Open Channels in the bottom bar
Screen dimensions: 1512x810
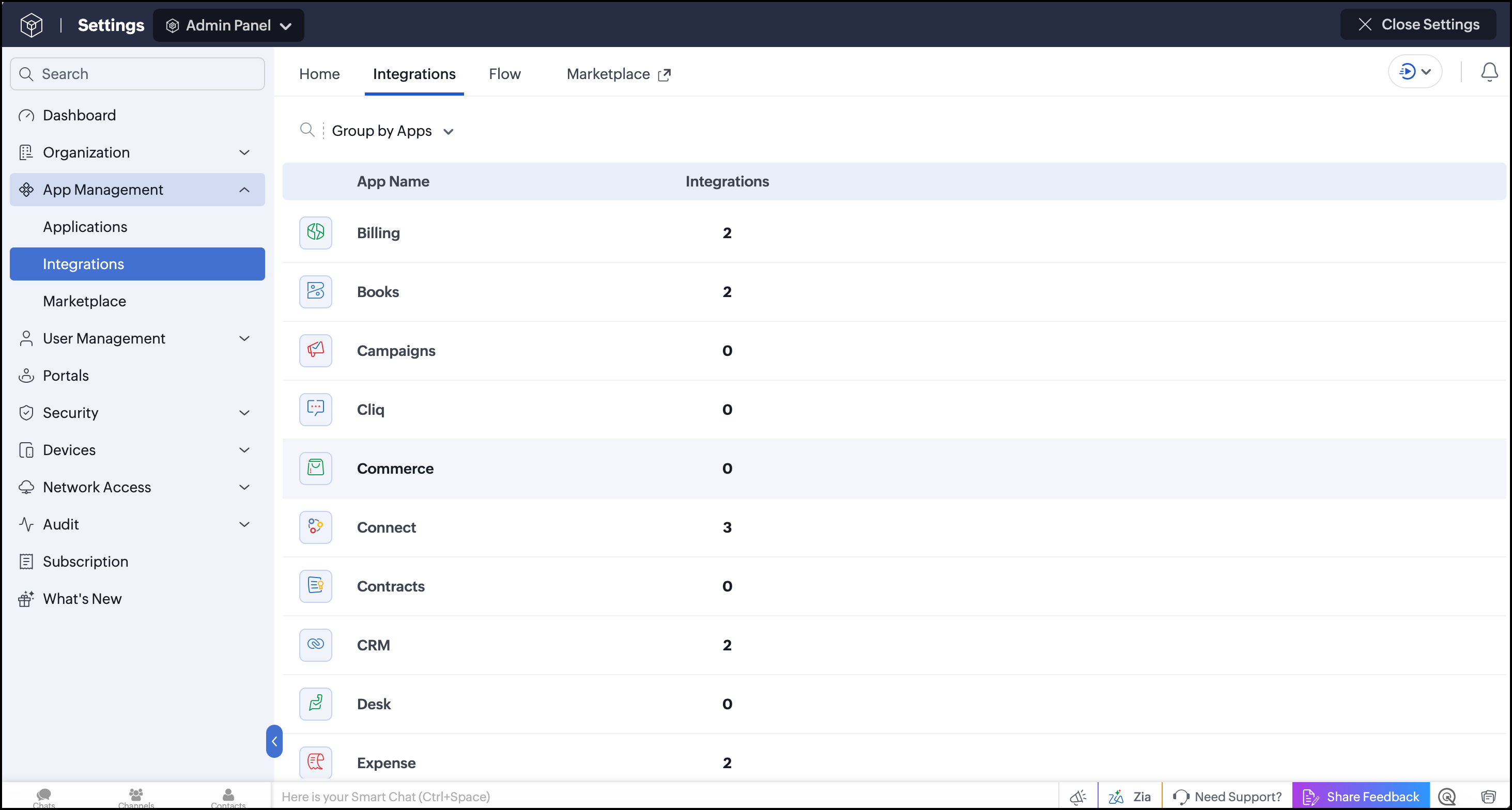(135, 798)
